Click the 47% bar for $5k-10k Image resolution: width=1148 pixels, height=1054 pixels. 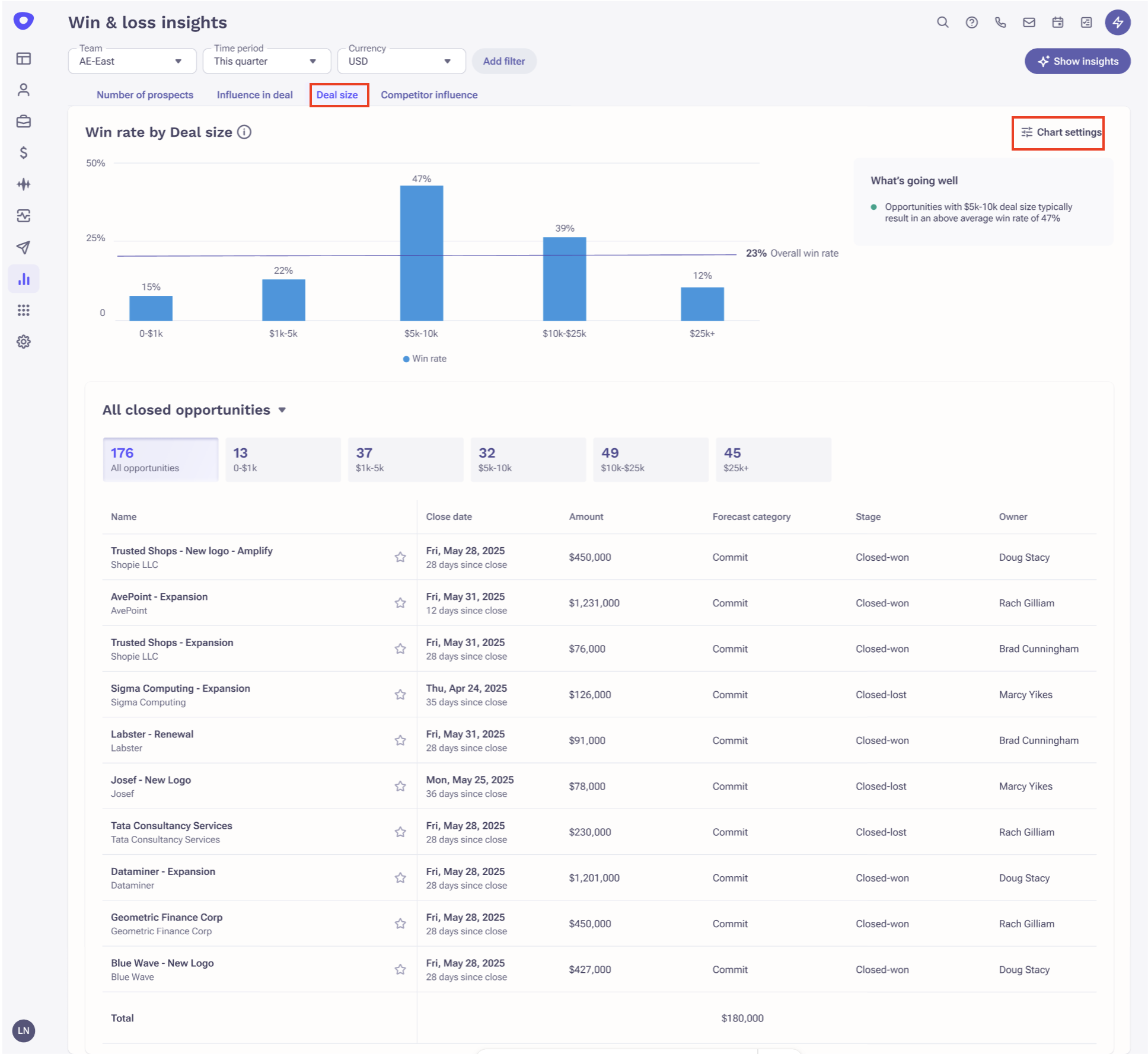point(421,253)
